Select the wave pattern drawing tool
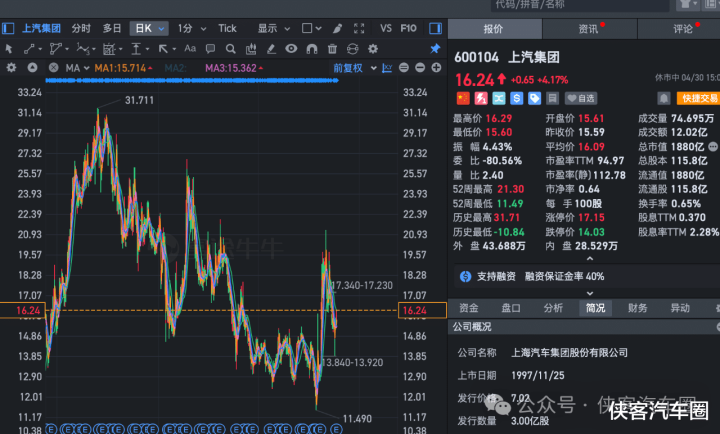The image size is (720, 434). [x=83, y=49]
